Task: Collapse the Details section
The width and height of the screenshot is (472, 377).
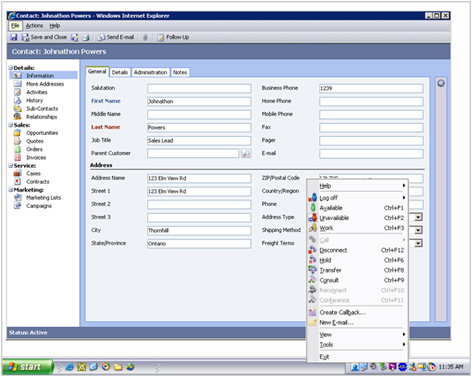Action: pos(11,68)
